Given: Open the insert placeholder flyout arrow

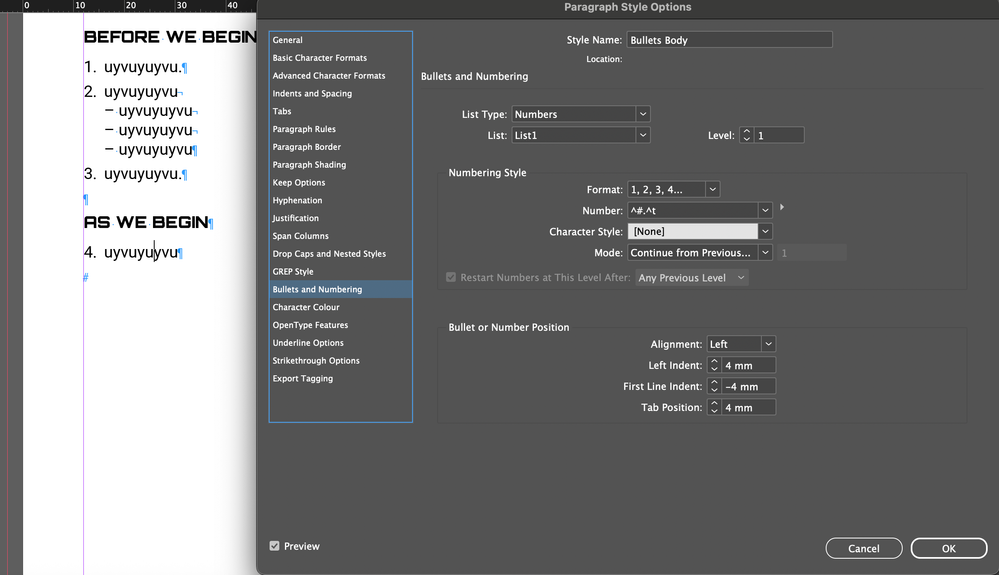Looking at the screenshot, I should coord(782,207).
